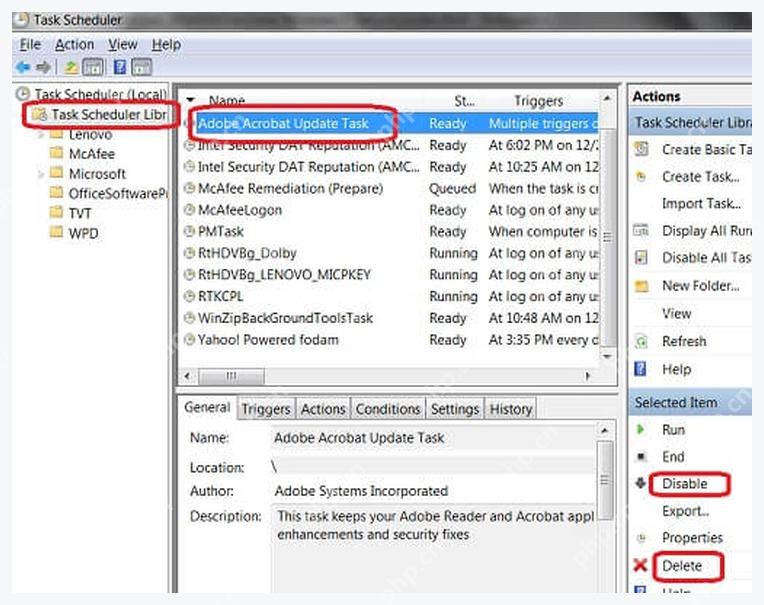764x605 pixels.
Task: Expand the Lenovo folder node
Action: point(41,134)
